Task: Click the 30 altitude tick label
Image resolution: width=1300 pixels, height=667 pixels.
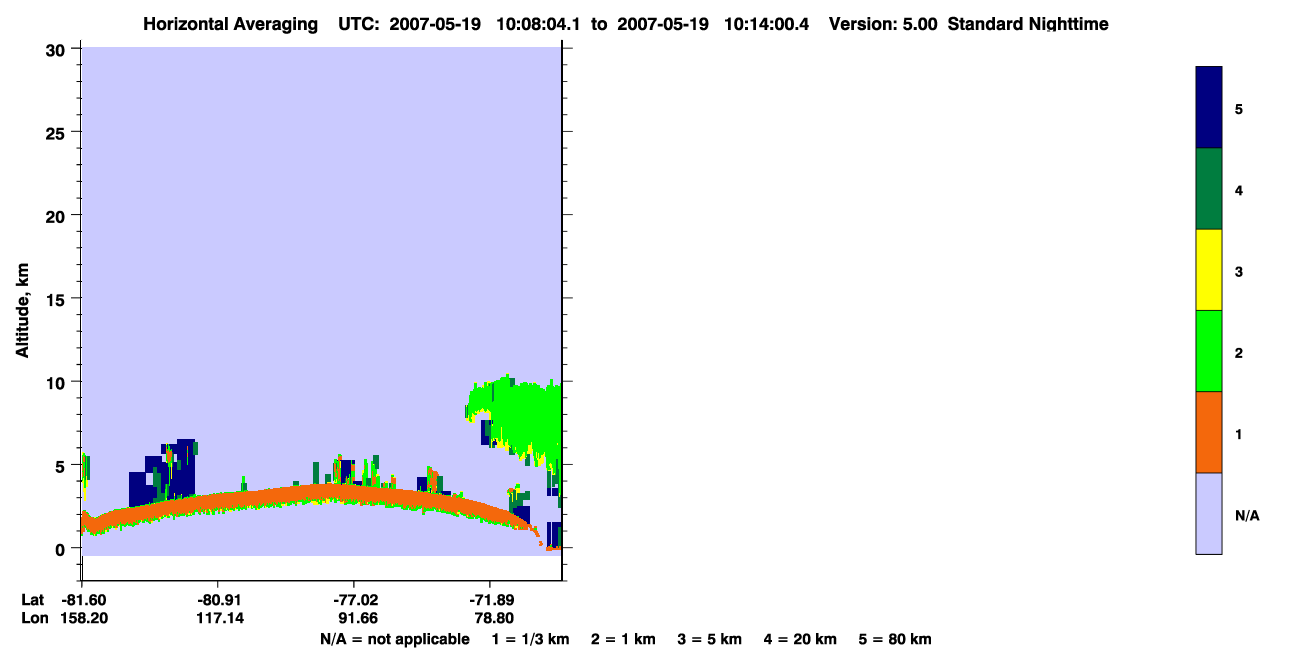Action: [x=58, y=49]
